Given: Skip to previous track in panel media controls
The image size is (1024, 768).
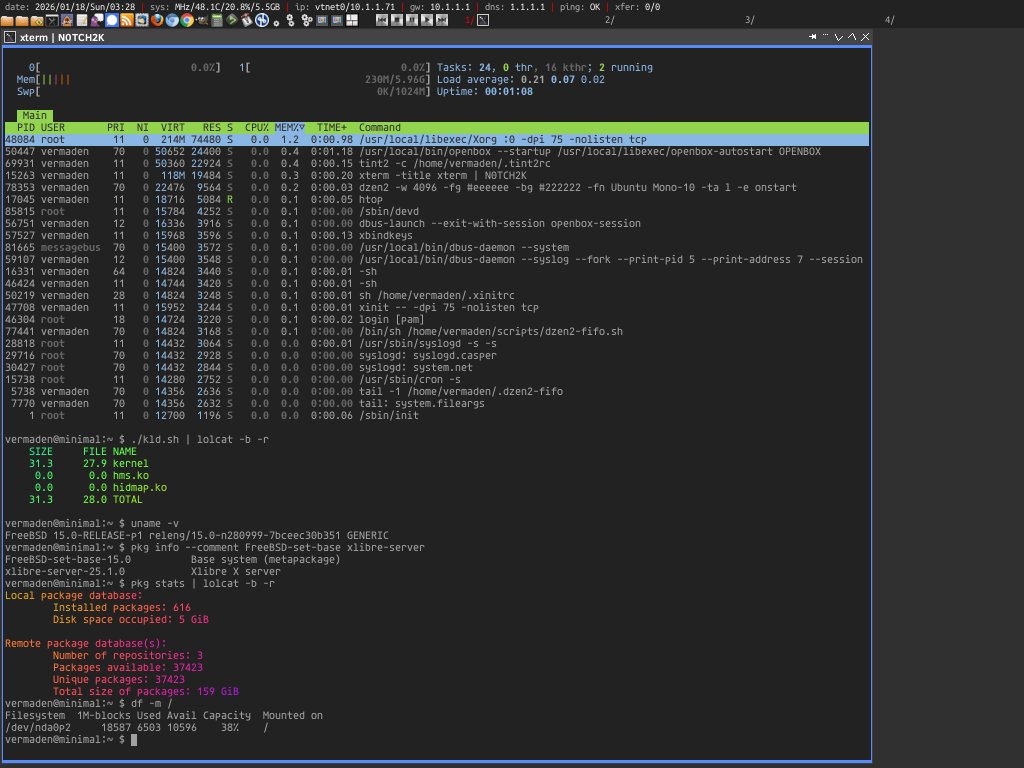Looking at the screenshot, I should click(382, 20).
